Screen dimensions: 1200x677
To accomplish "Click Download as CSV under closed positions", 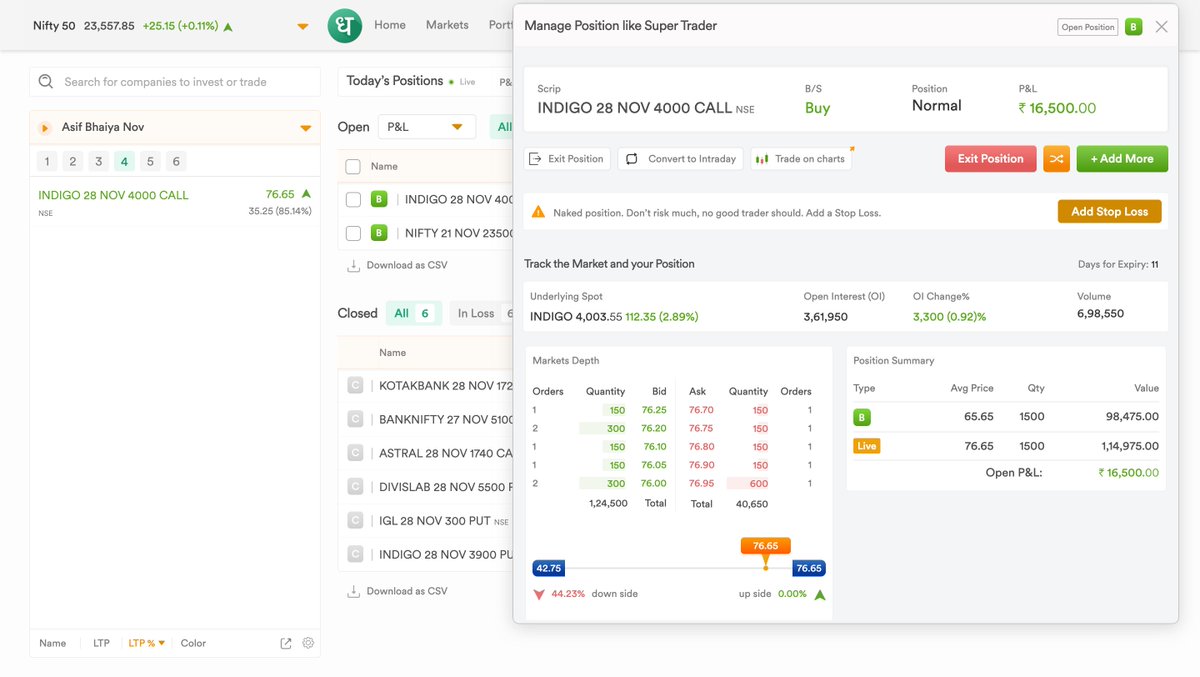I will click(407, 591).
